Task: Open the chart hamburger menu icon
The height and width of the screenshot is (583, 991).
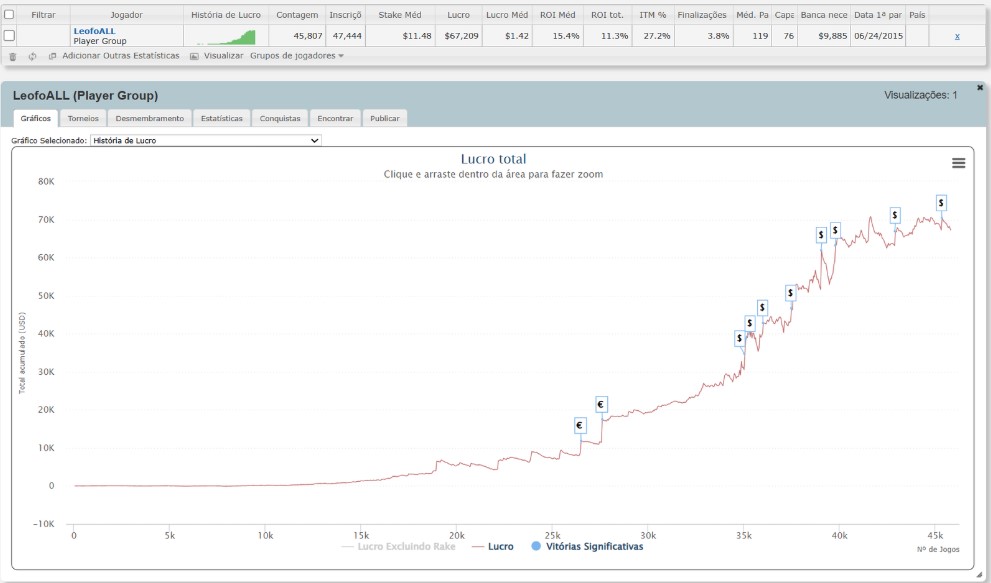Action: coord(958,163)
